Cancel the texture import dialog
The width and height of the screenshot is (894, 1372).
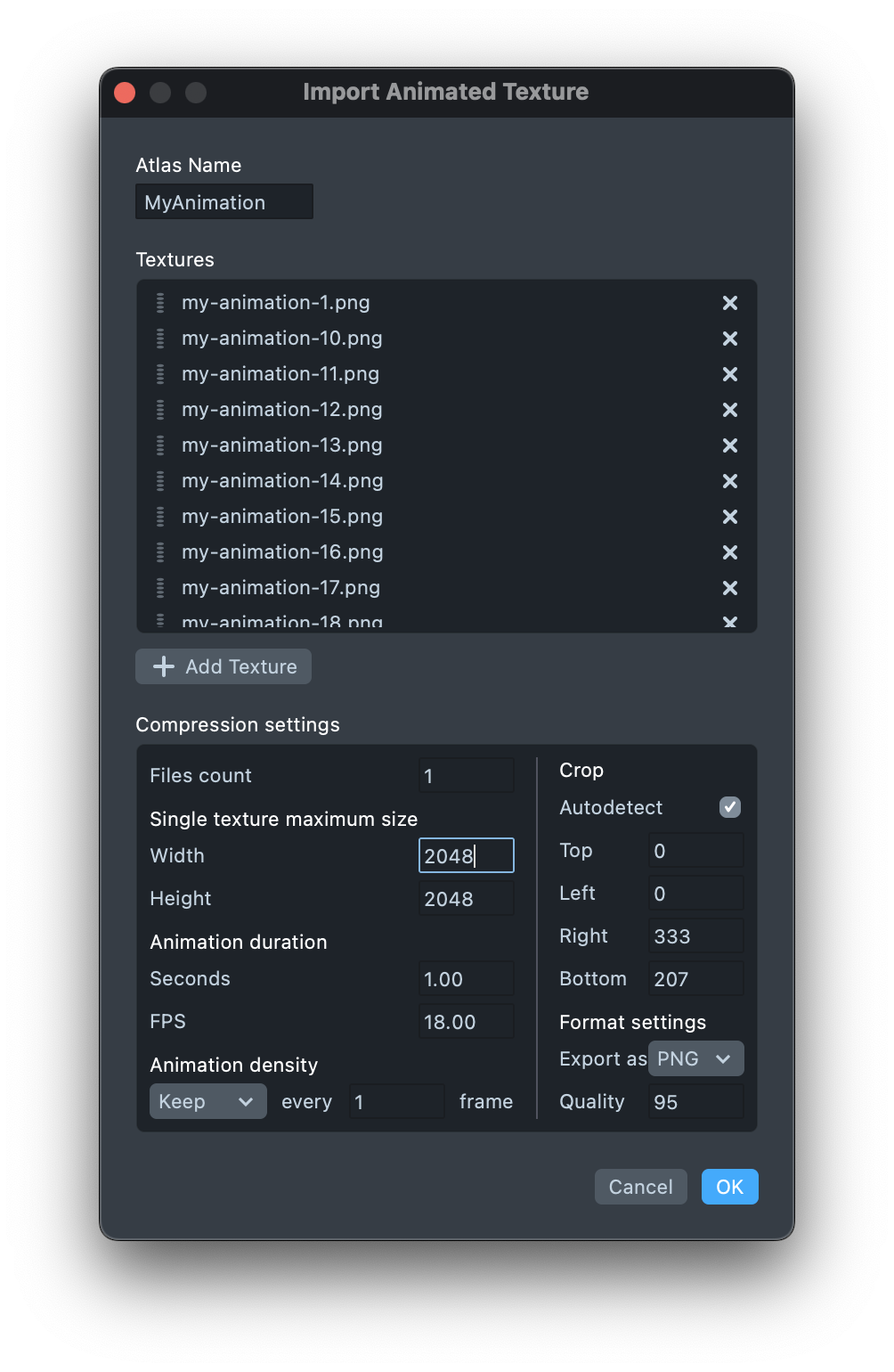click(640, 1187)
